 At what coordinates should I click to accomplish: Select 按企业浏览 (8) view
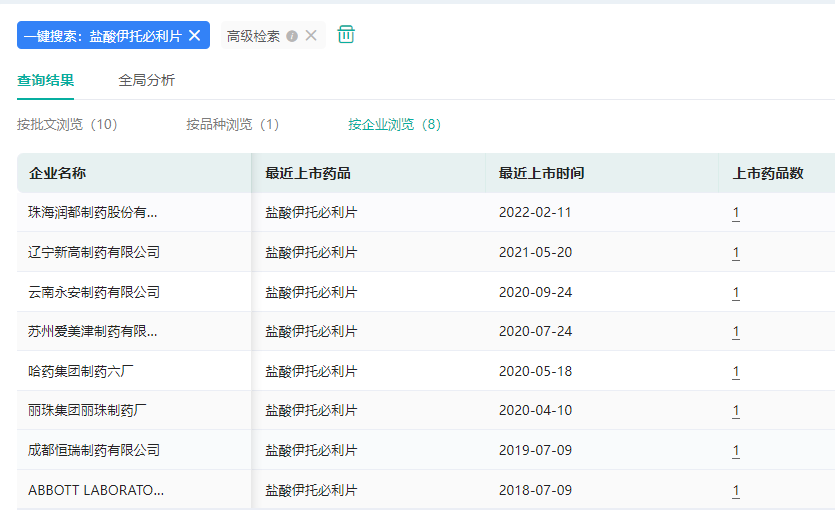394,125
